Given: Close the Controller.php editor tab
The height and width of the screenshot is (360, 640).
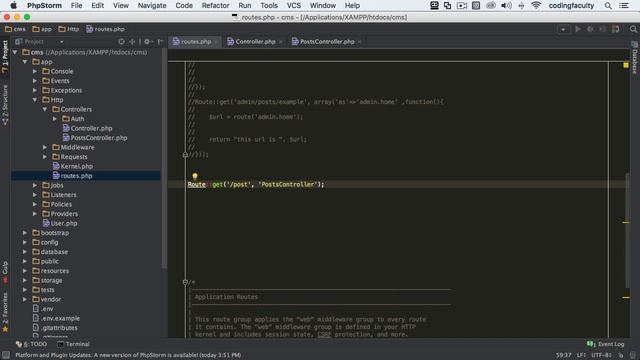Looking at the screenshot, I should coord(281,42).
